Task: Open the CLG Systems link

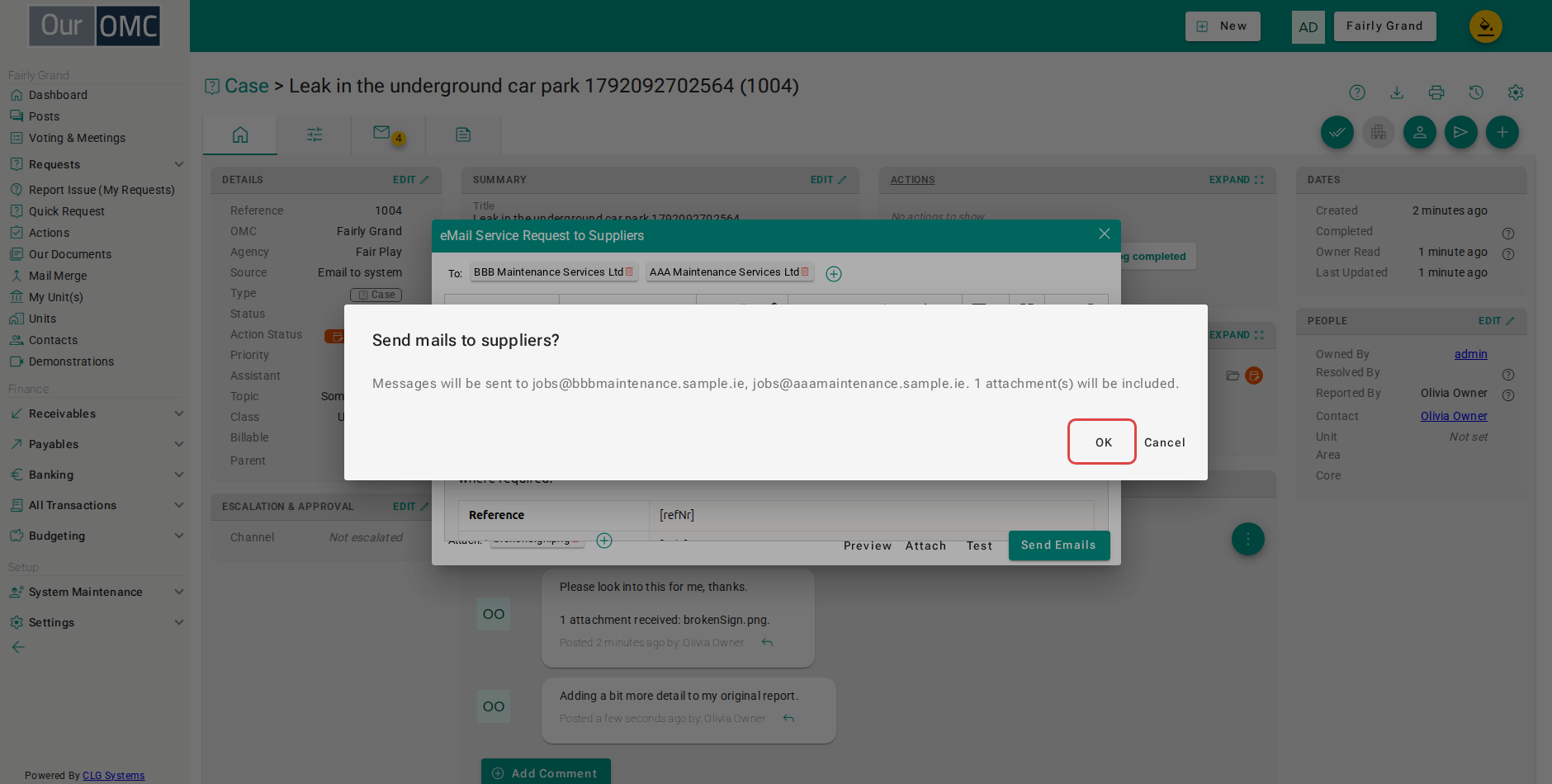Action: coord(114,776)
